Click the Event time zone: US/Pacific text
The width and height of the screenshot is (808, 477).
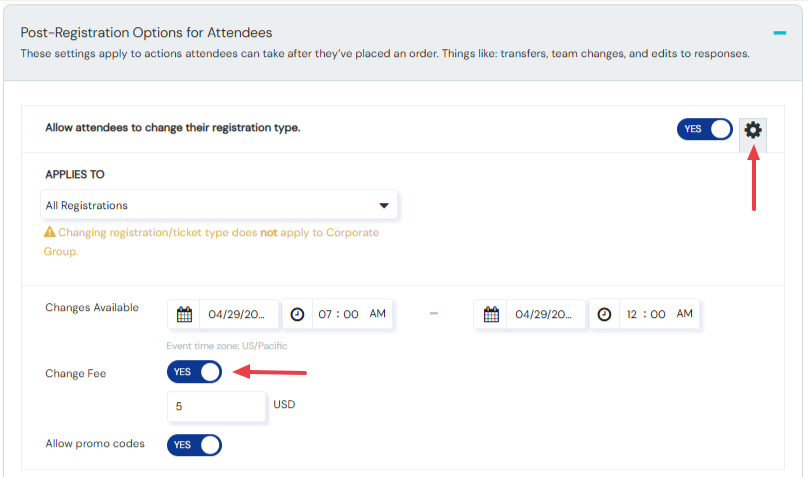(227, 346)
